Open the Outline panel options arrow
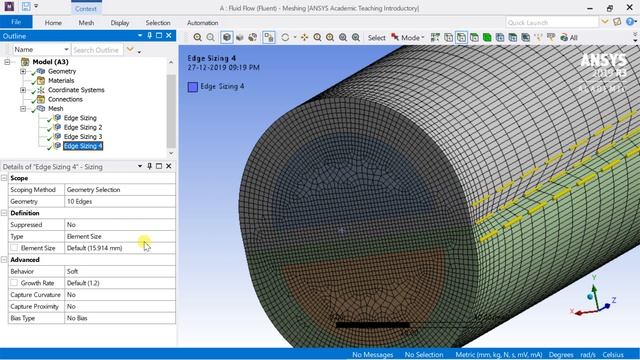The width and height of the screenshot is (640, 360). coord(140,36)
